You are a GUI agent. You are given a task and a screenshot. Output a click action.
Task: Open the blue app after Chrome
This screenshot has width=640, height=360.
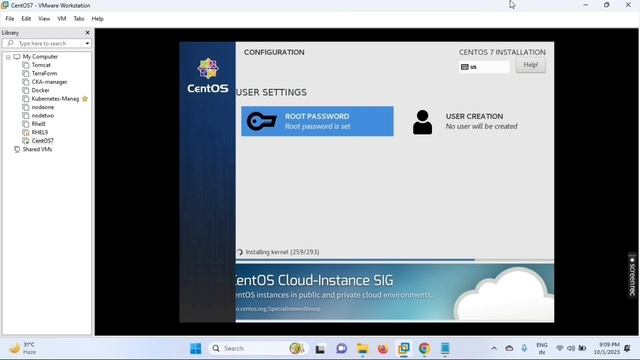coord(445,349)
